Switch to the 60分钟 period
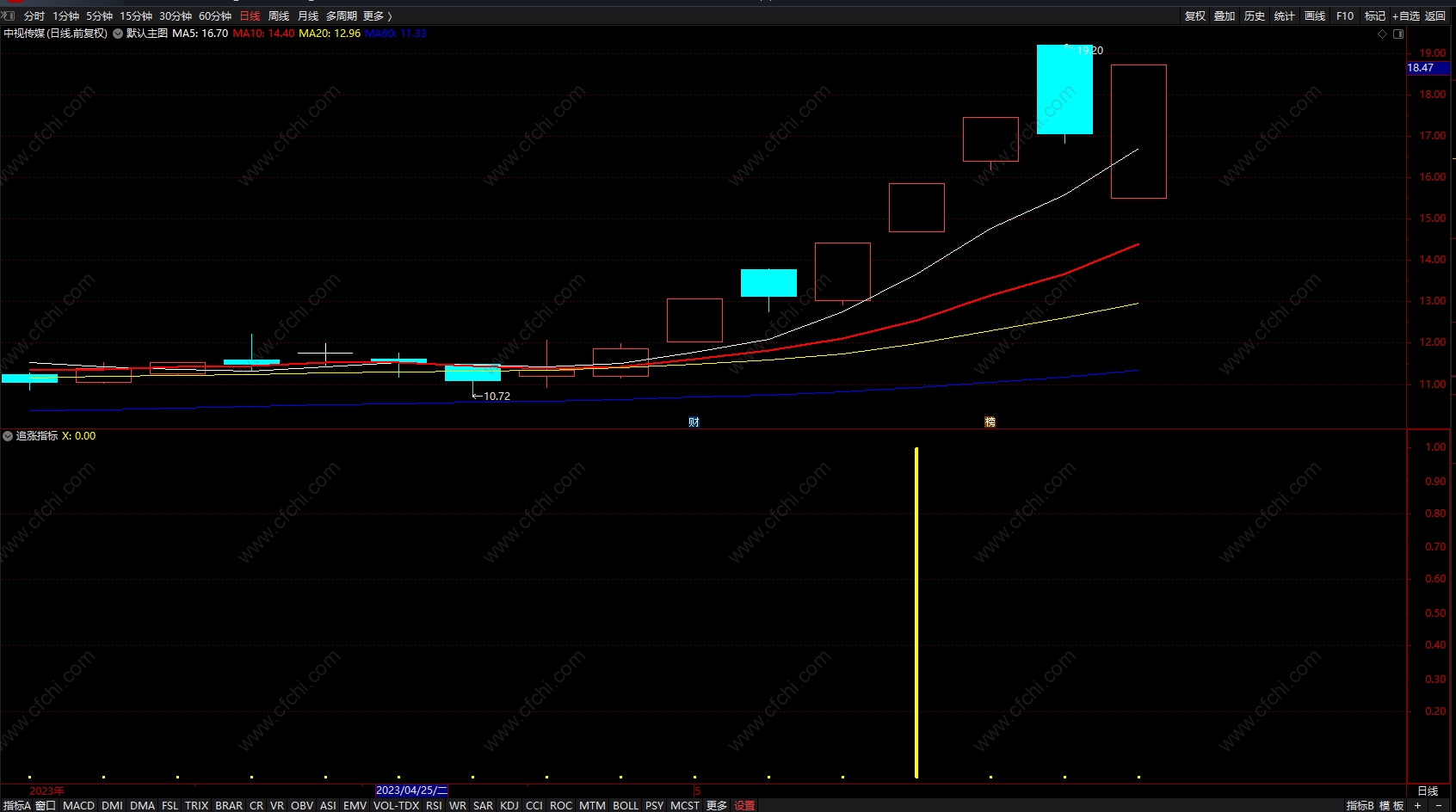The image size is (1456, 812). [215, 16]
